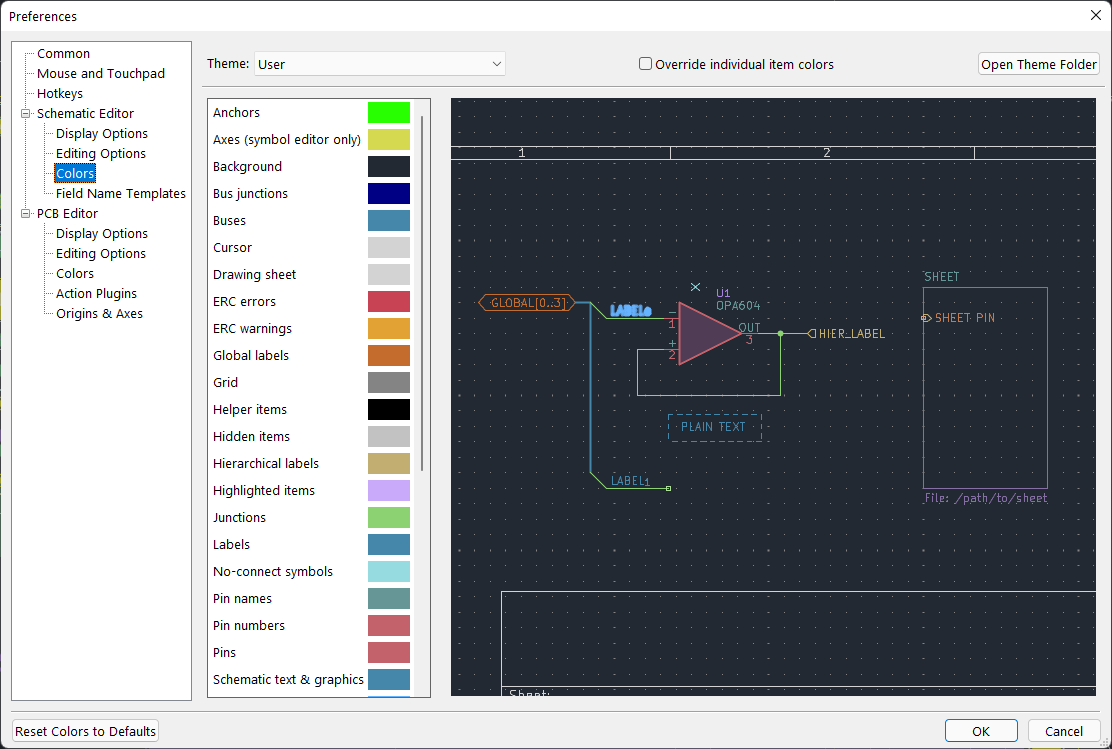Image resolution: width=1112 pixels, height=749 pixels.
Task: Select the Schematic Editor tree item
Action: pos(85,113)
